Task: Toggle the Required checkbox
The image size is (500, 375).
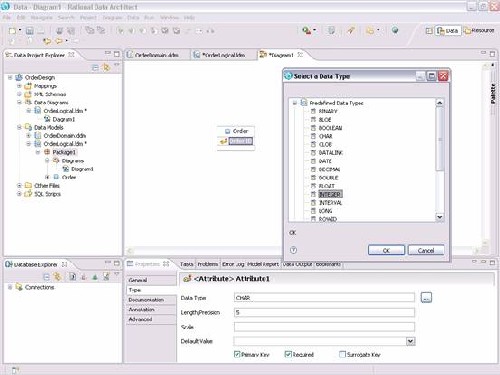Action: (288, 354)
